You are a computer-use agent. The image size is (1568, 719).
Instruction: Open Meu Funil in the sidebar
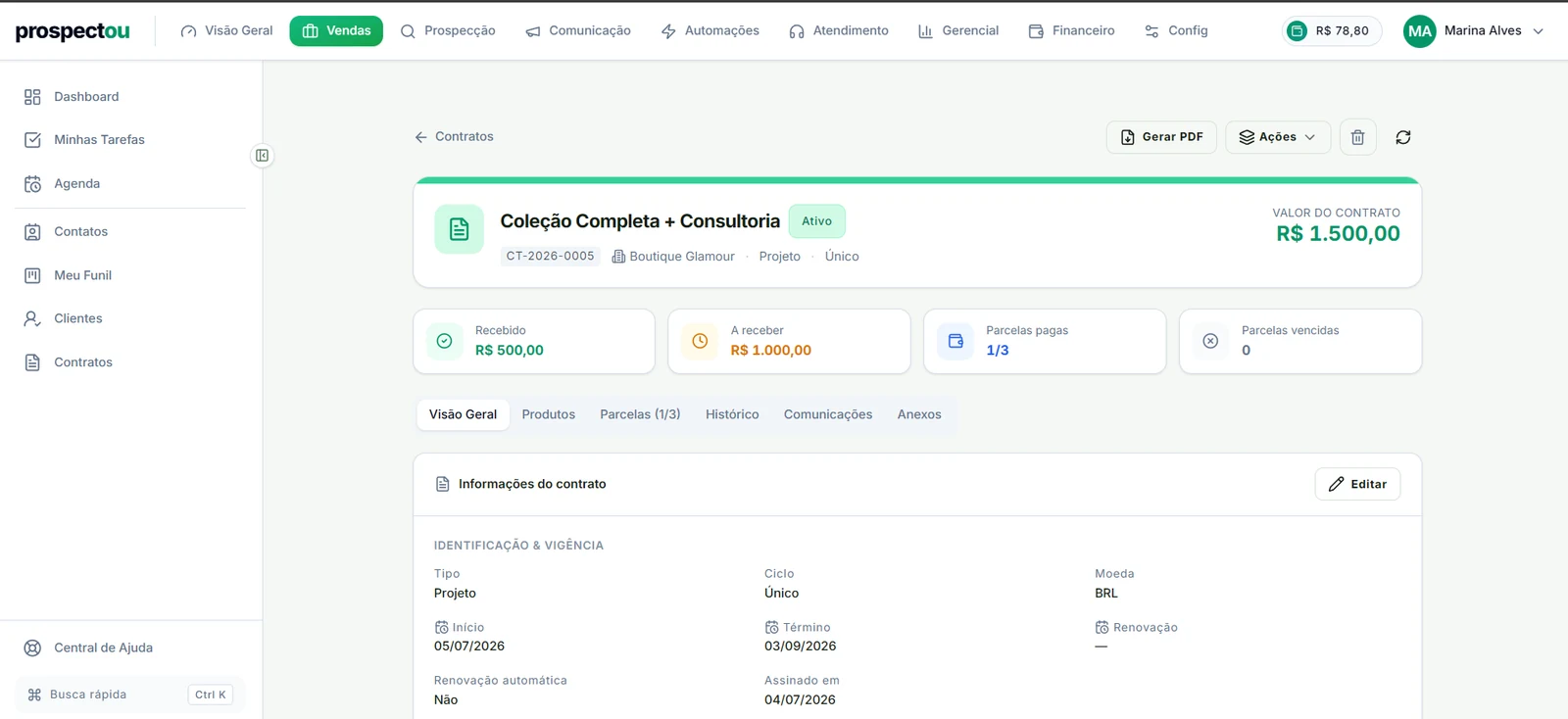coord(130,275)
